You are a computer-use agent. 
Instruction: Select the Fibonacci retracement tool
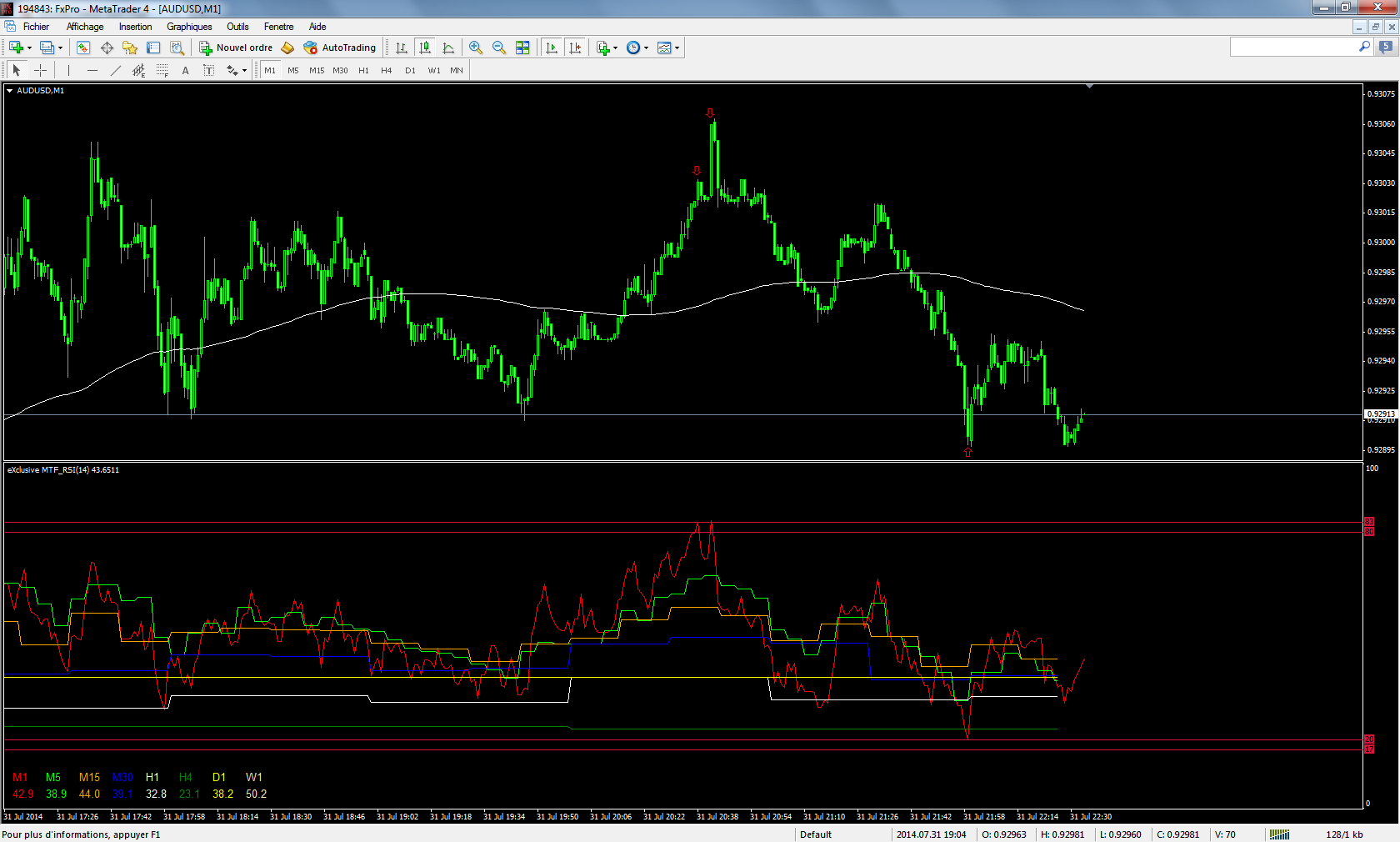coord(162,70)
